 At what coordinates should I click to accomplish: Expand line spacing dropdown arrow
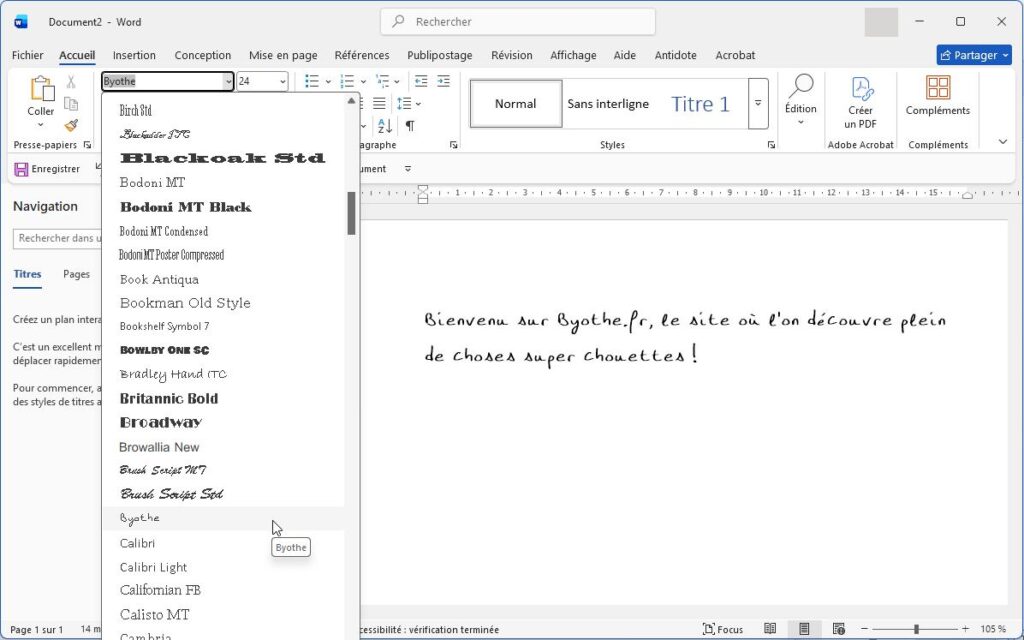(419, 104)
